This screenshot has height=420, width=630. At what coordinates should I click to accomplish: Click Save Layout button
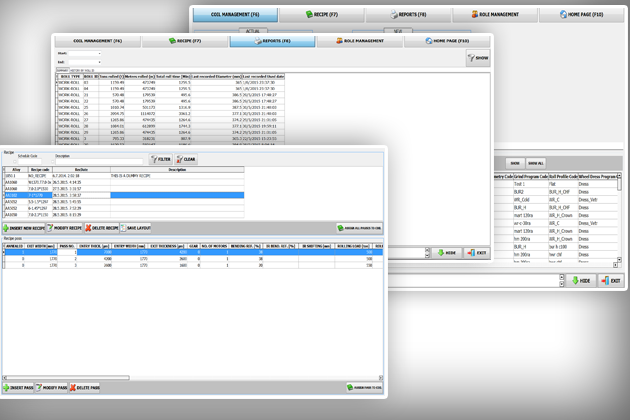[136, 228]
